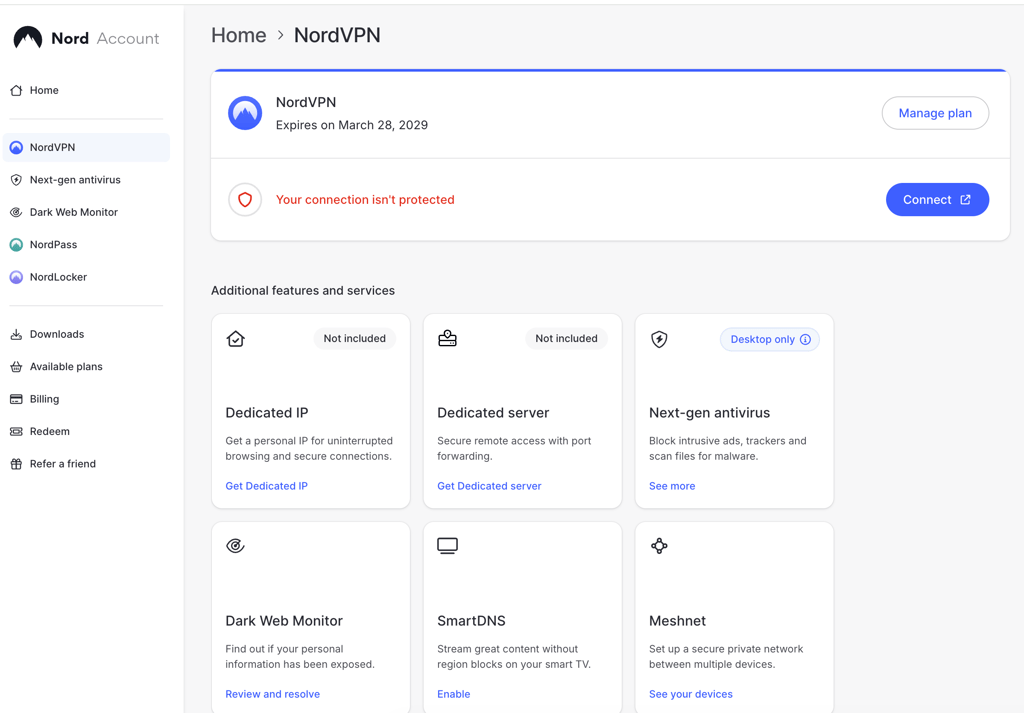Viewport: 1024px width, 713px height.
Task: Click the Billing card icon
Action: (x=16, y=399)
